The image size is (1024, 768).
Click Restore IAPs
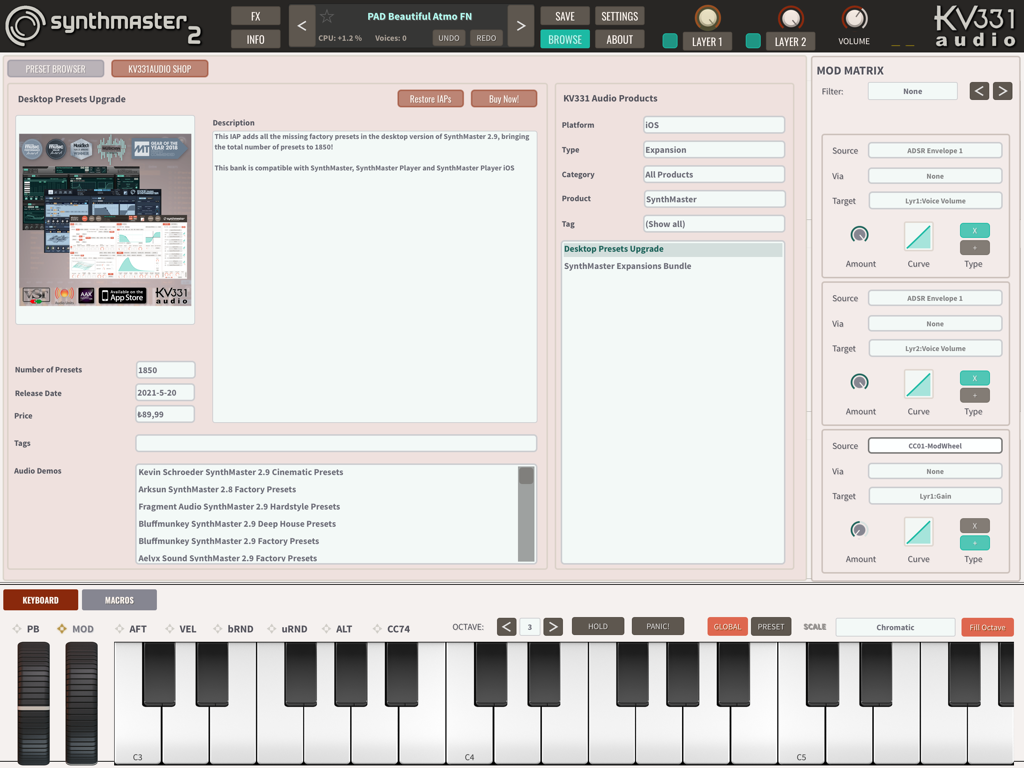coord(430,99)
